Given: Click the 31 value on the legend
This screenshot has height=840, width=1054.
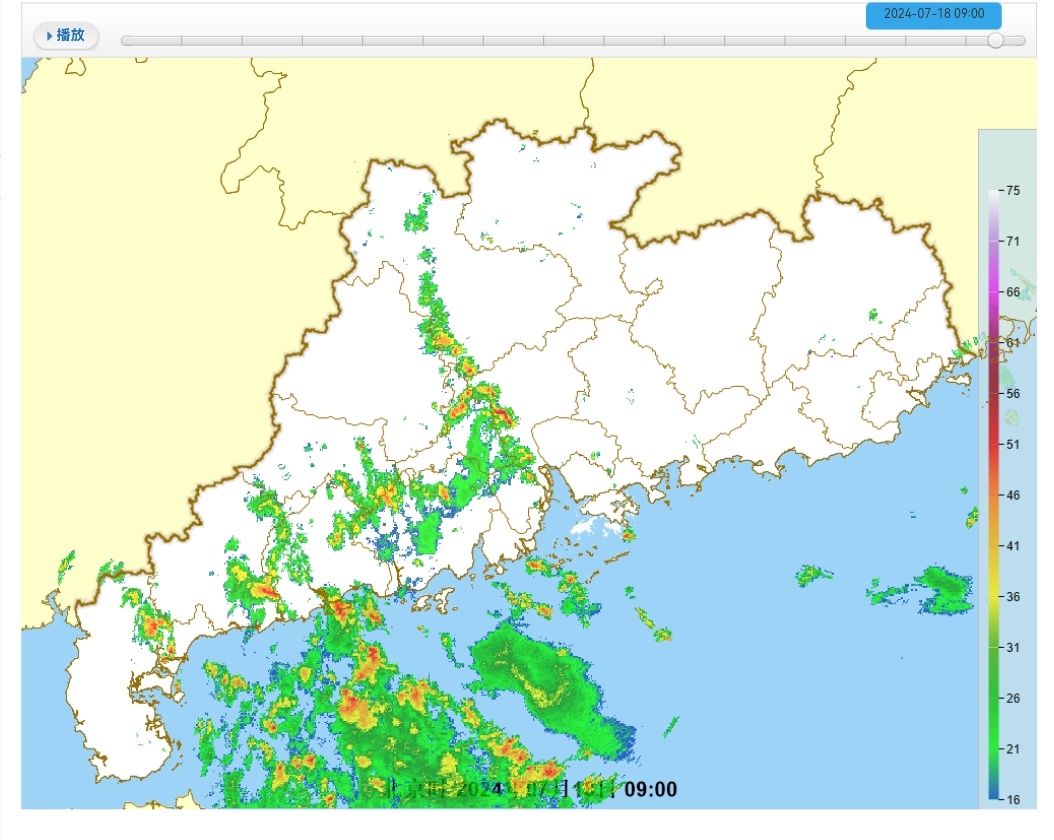Looking at the screenshot, I should 1013,648.
